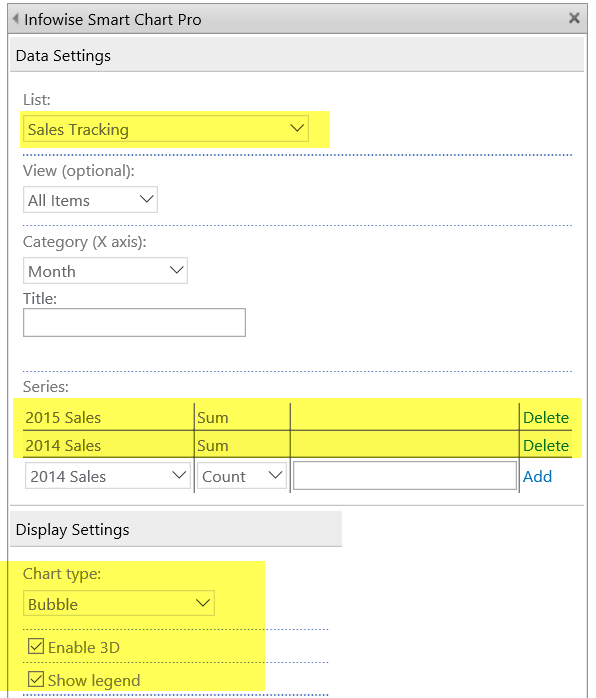This screenshot has height=698, width=596.
Task: Click into the Title text field
Action: (x=134, y=322)
